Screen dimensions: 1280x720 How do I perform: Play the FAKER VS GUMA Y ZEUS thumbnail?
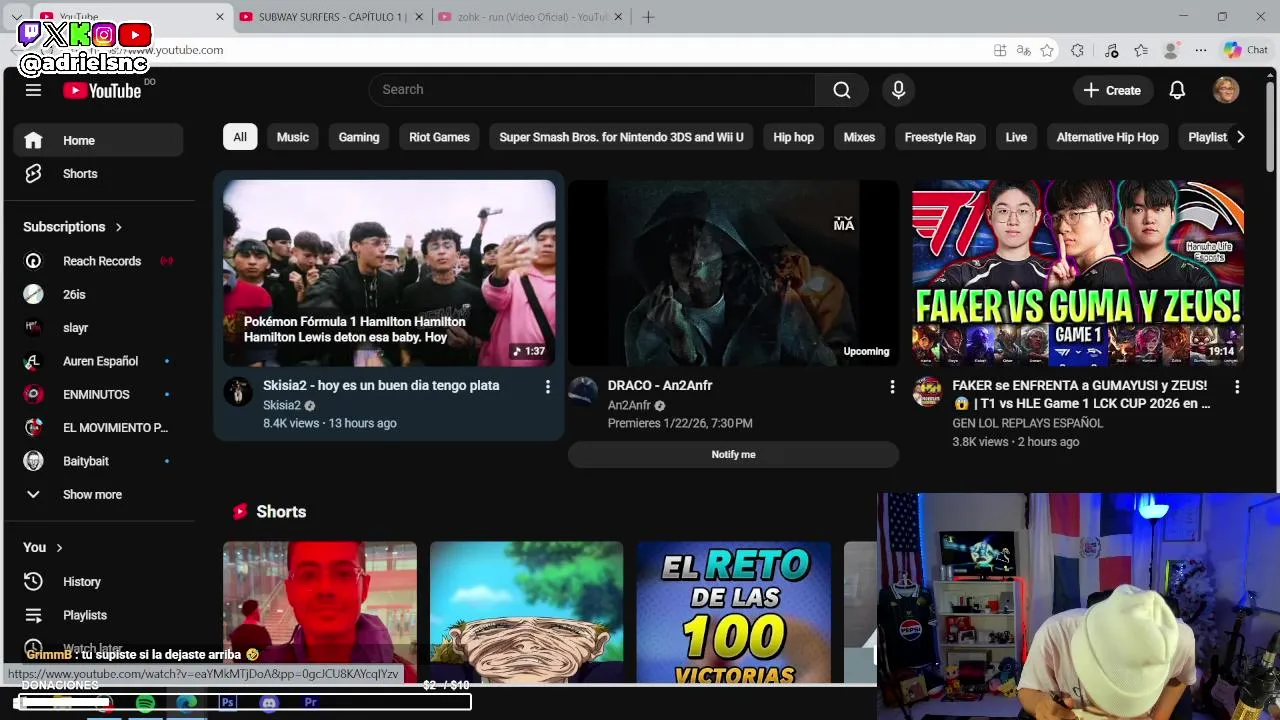pyautogui.click(x=1078, y=273)
